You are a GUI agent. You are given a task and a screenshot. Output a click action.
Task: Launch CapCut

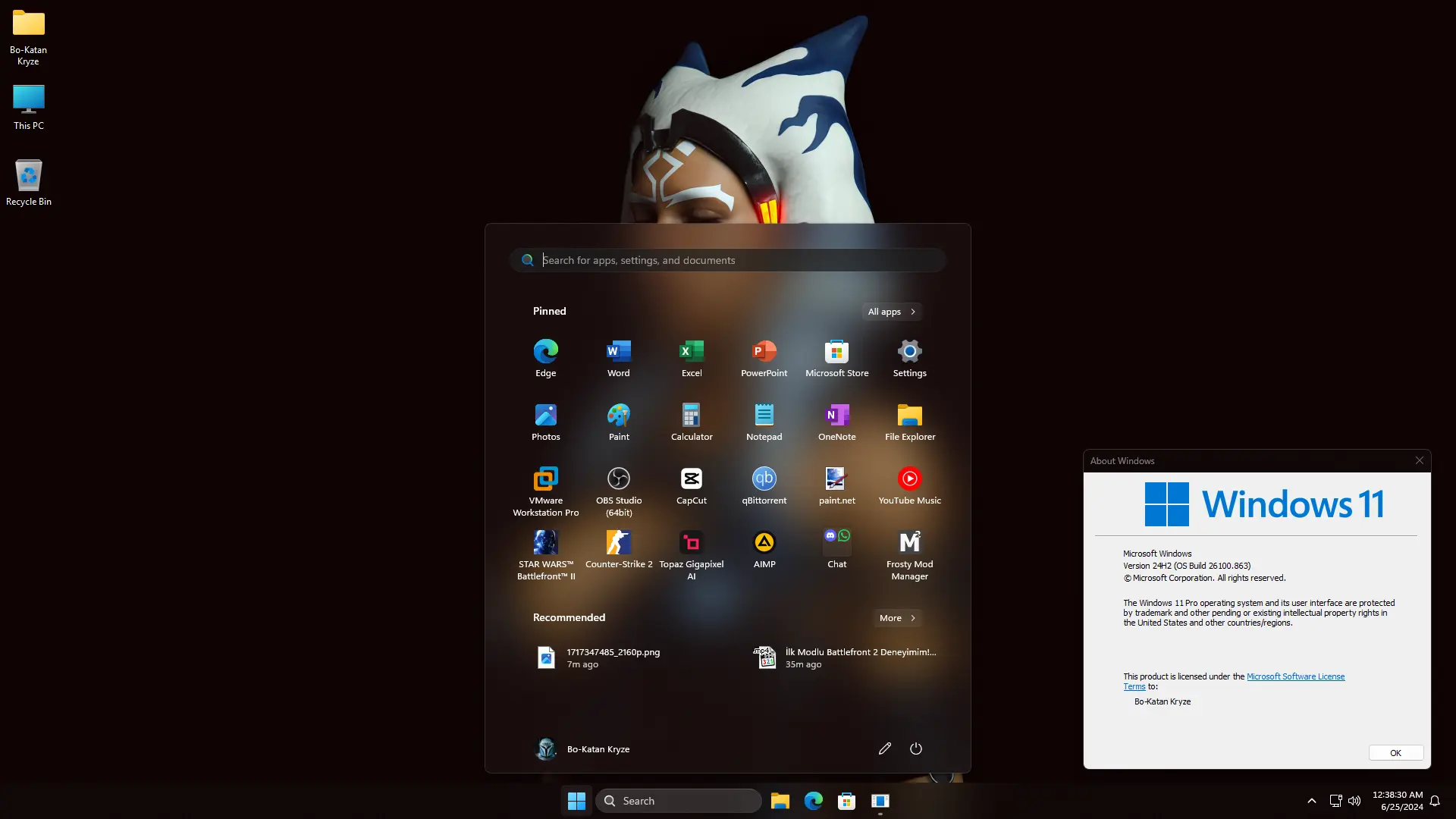pos(691,486)
